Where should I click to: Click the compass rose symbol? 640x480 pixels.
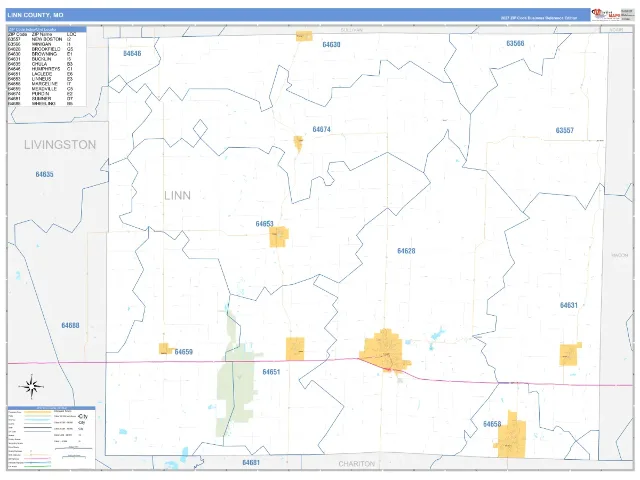(31, 386)
